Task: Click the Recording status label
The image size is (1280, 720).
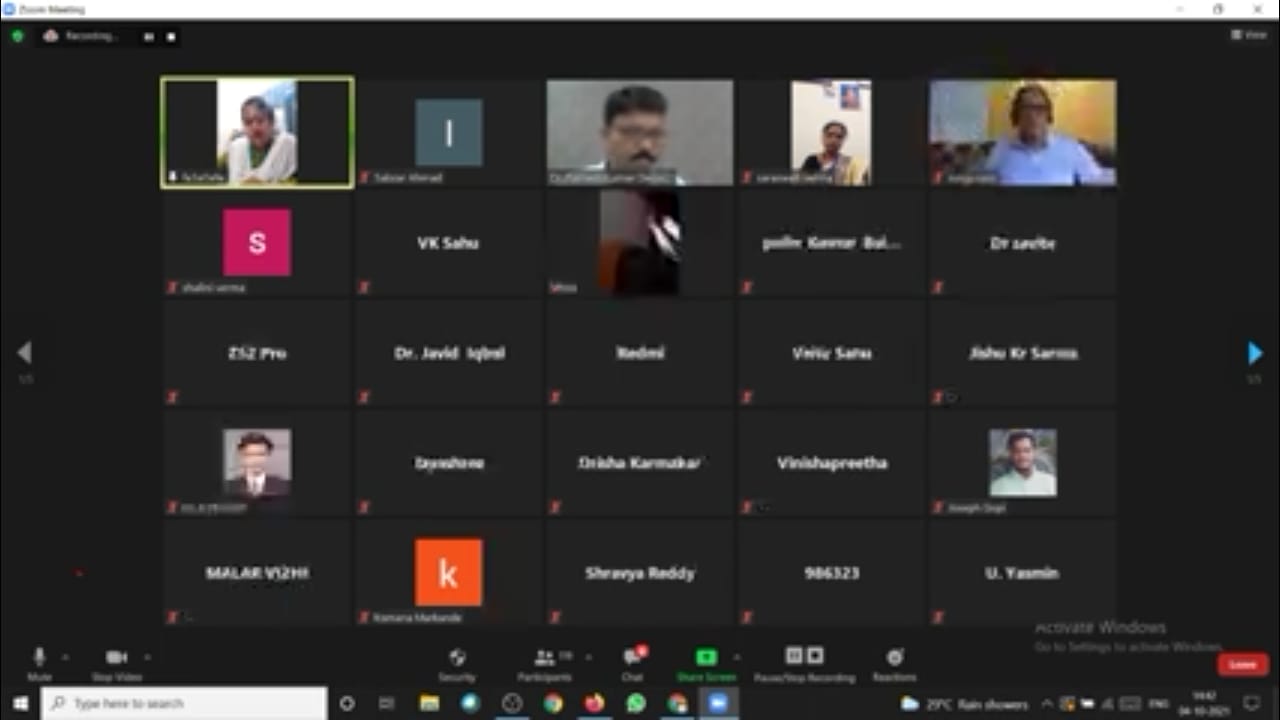Action: tap(90, 37)
